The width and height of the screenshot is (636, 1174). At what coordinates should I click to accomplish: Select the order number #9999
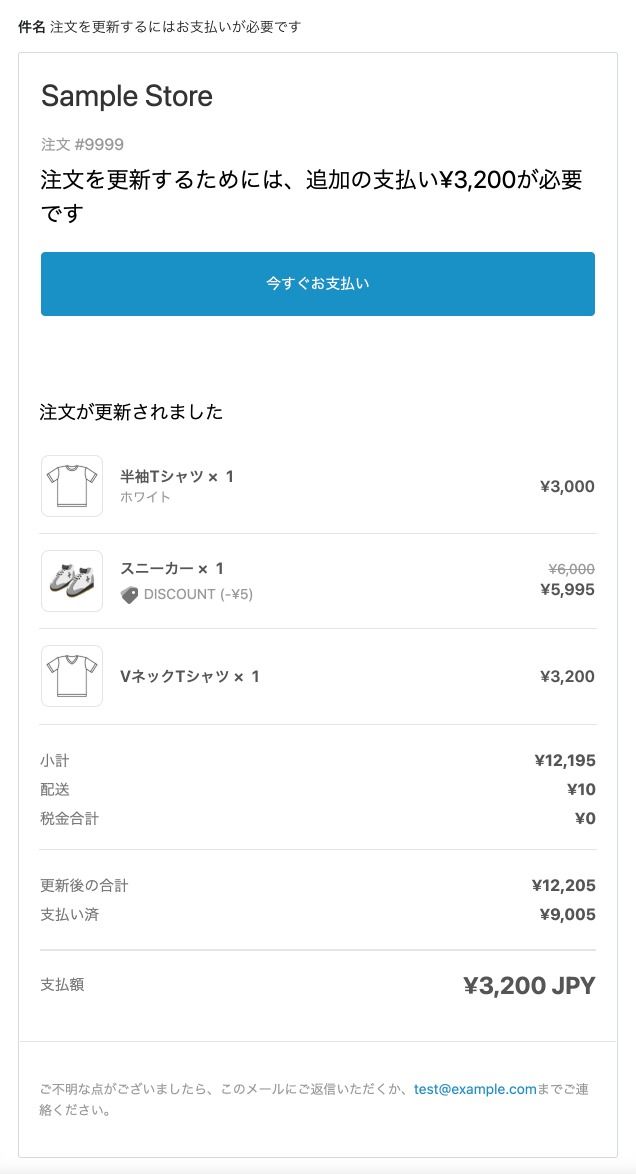[x=82, y=144]
